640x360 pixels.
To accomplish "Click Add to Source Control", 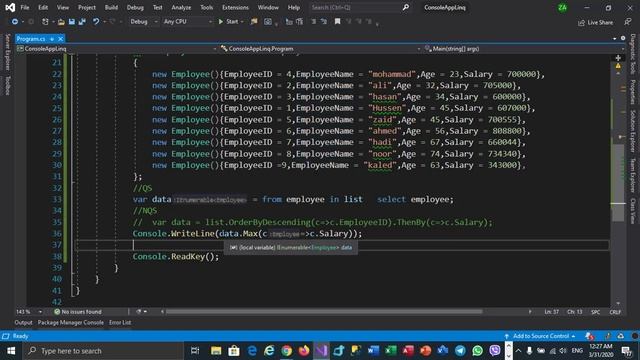I will 540,336.
